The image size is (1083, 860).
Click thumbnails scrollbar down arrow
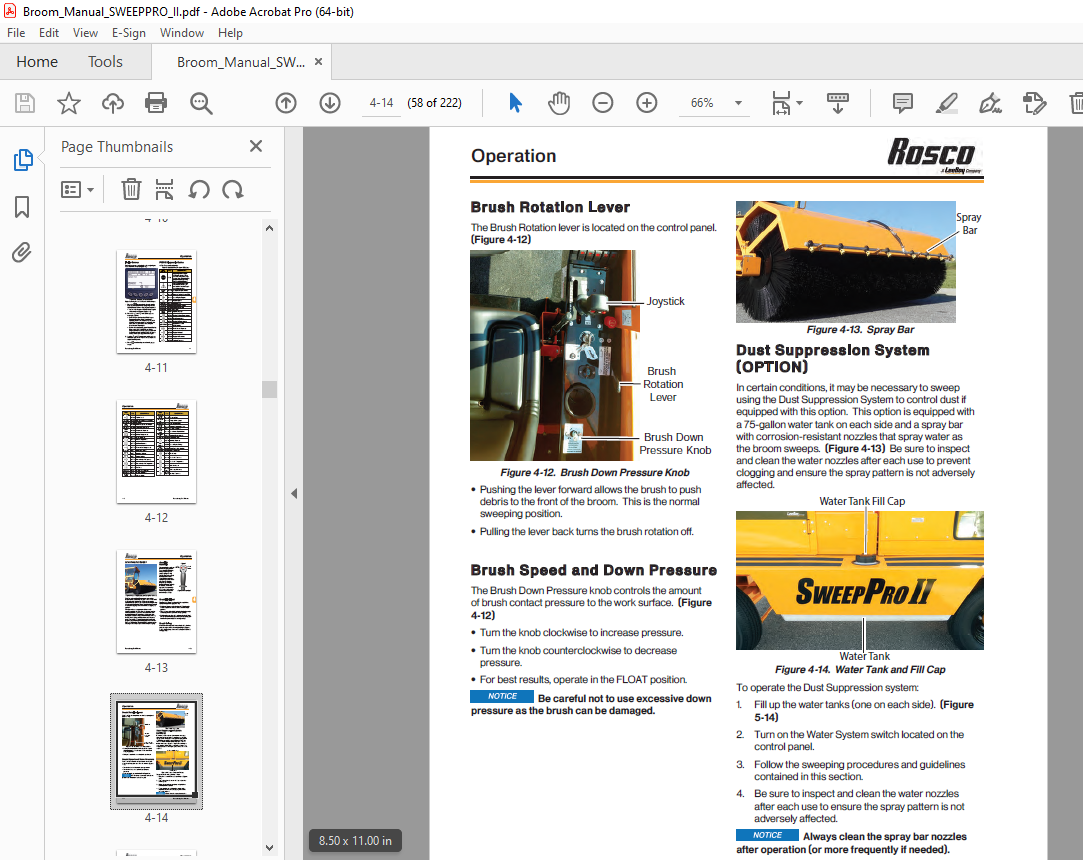click(x=269, y=848)
